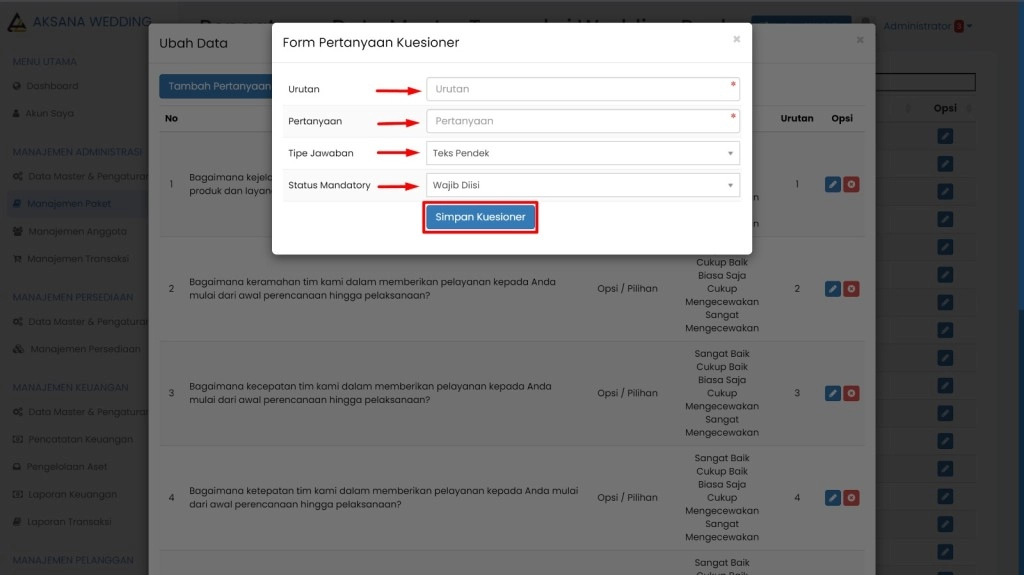Screen dimensions: 1024x575
Task: Click the edit pencil icon for question 2
Action: (832, 289)
